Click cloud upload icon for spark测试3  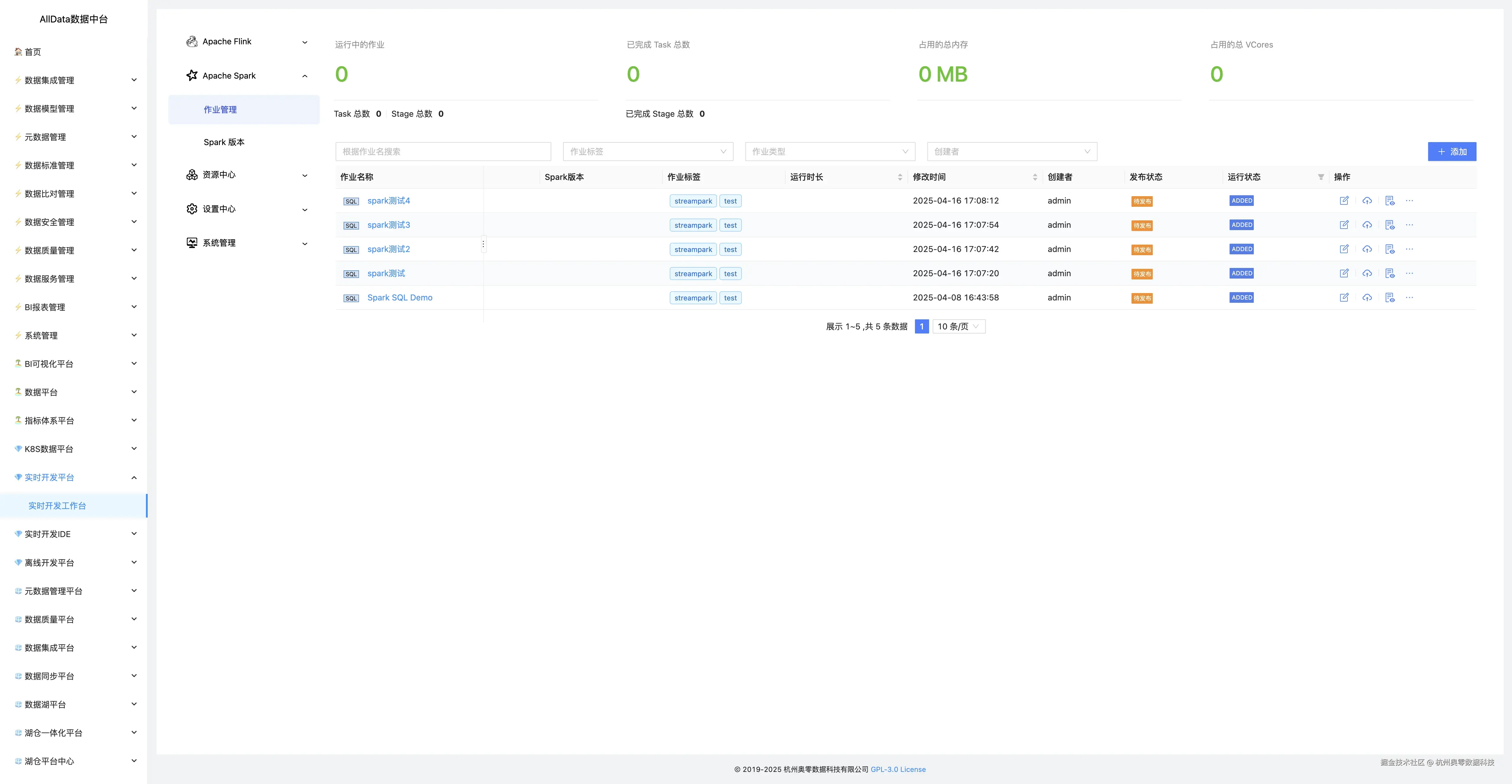coord(1367,225)
